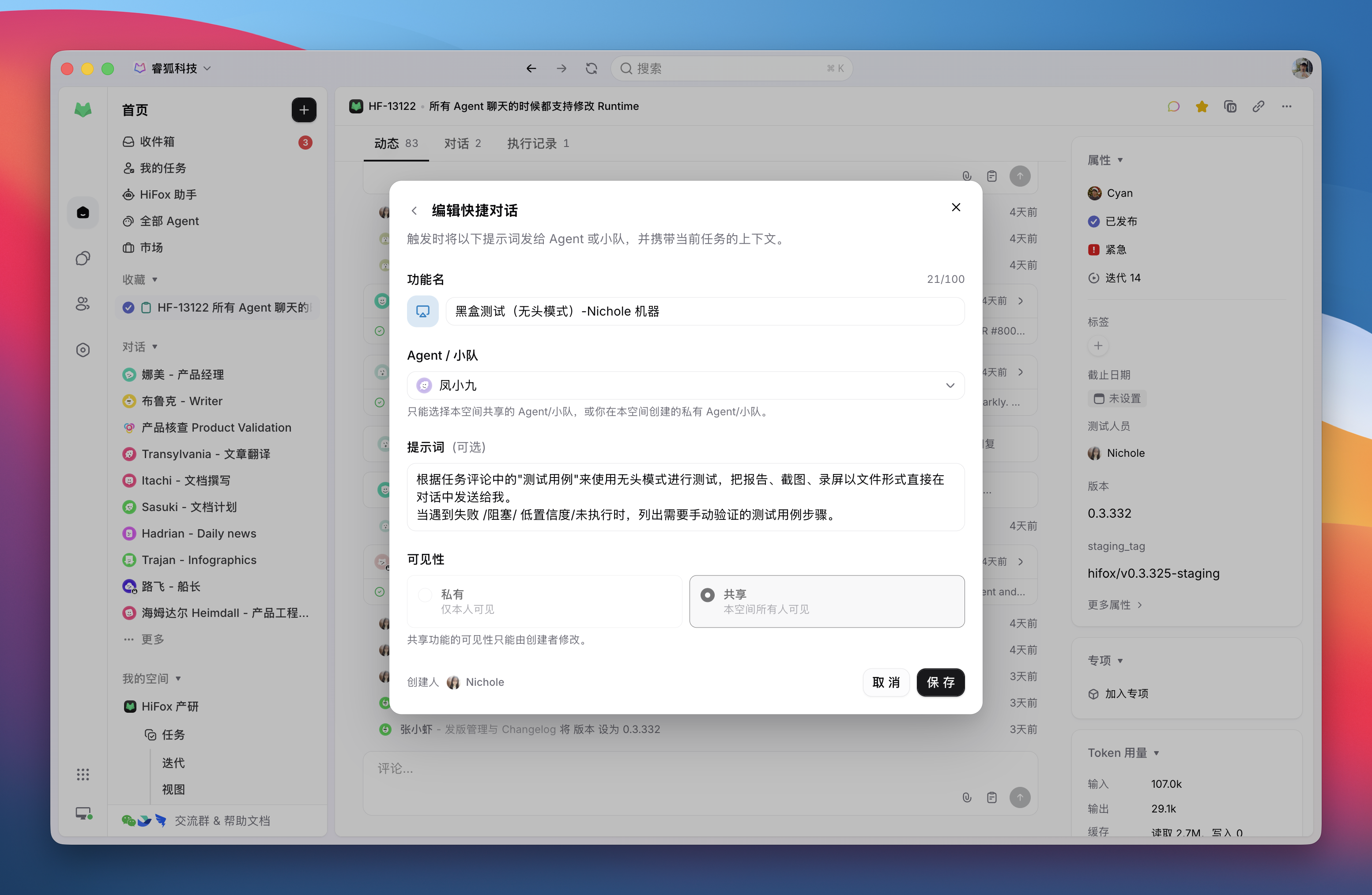This screenshot has width=1372, height=895.
Task: Open the comment bubble icon in task header
Action: pos(1173,107)
